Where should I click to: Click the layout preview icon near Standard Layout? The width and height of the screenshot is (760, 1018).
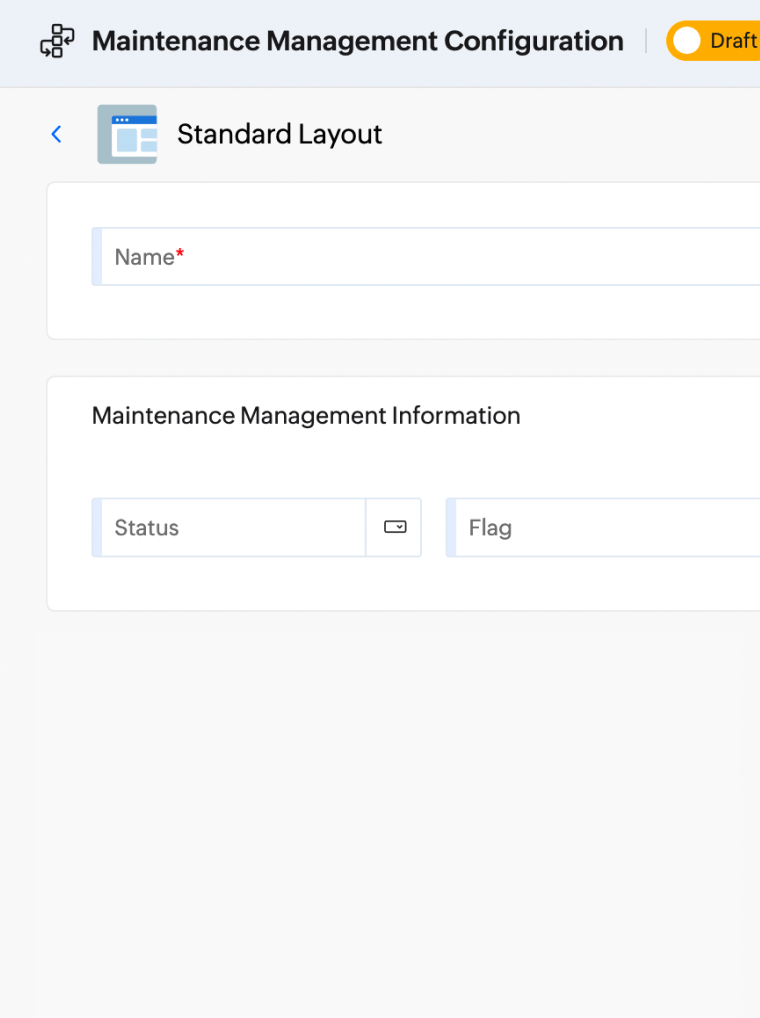coord(126,133)
